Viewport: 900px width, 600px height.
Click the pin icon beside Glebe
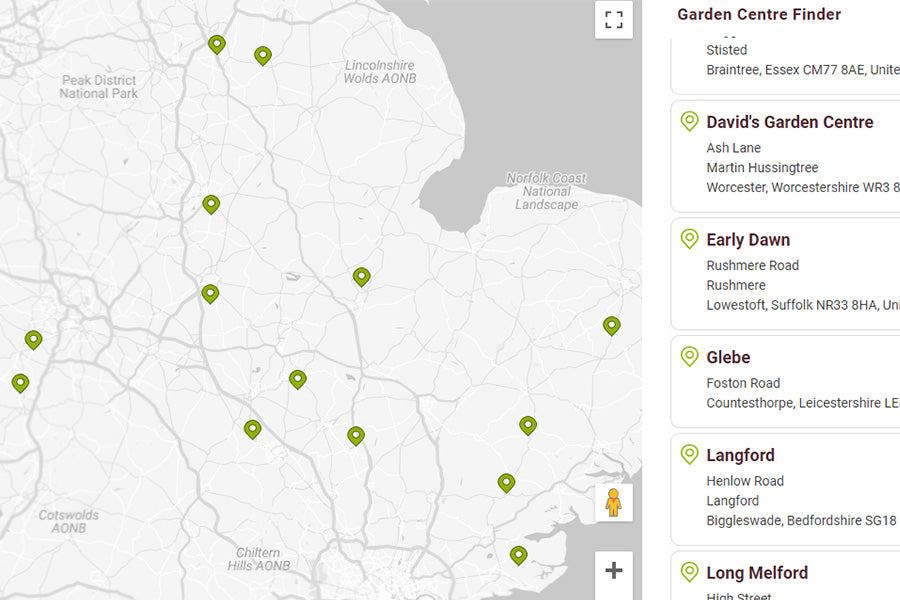tap(689, 357)
